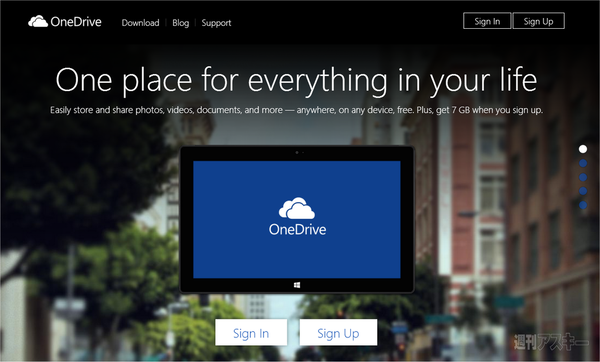Click the tablet image showing OneDrive screen
The height and width of the screenshot is (362, 600).
297,219
